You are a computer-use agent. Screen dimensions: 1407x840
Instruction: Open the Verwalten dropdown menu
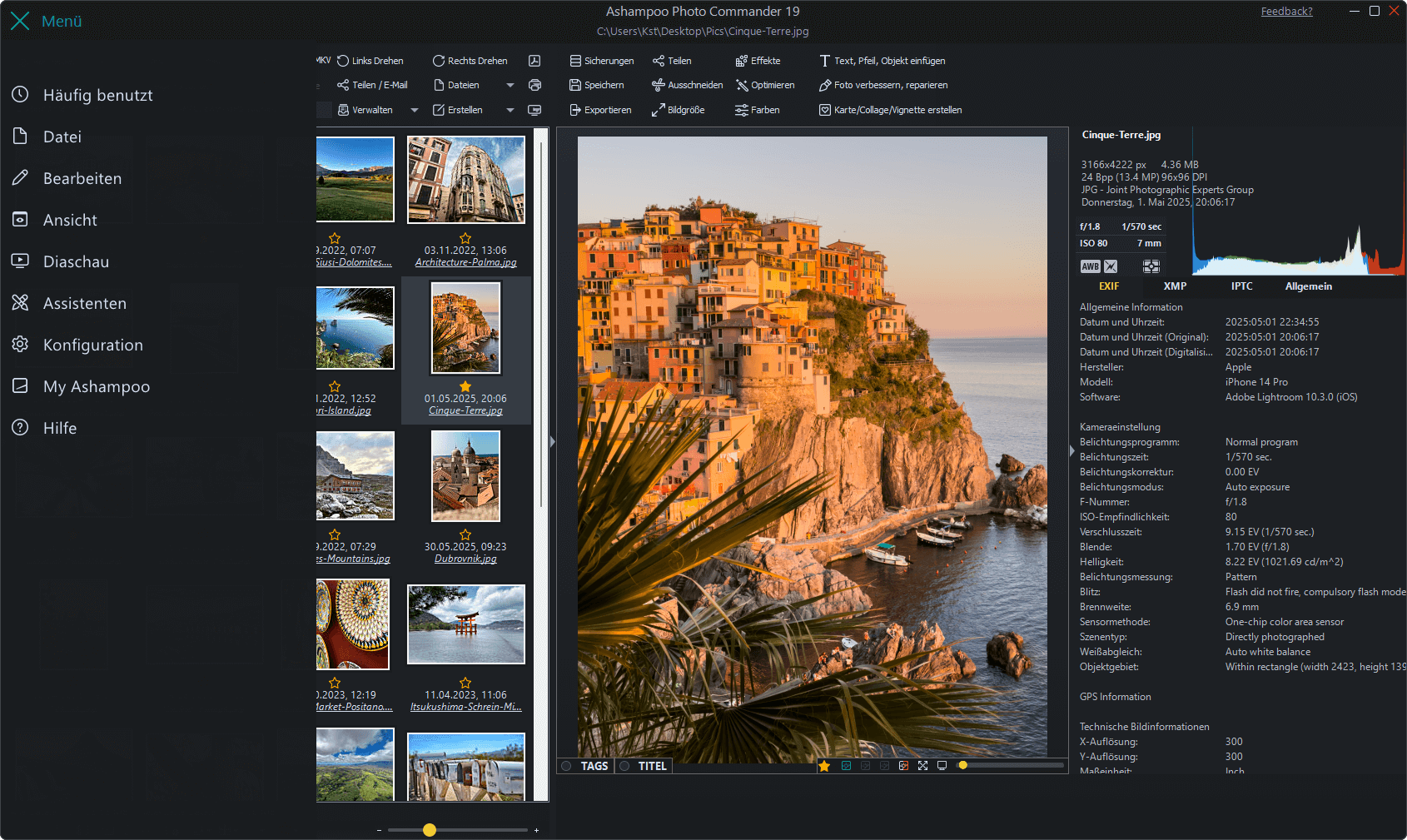pyautogui.click(x=415, y=109)
